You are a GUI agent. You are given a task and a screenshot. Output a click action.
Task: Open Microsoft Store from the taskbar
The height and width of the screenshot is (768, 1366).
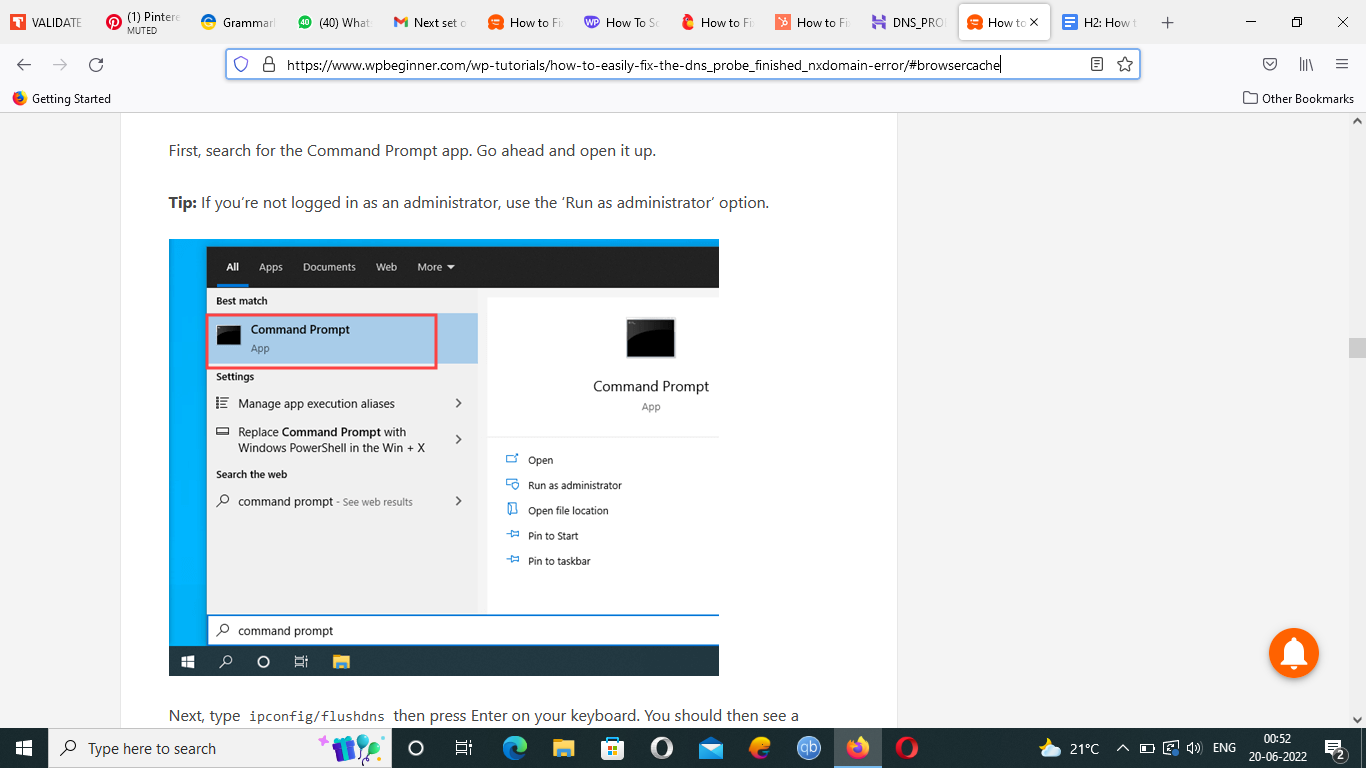point(612,748)
